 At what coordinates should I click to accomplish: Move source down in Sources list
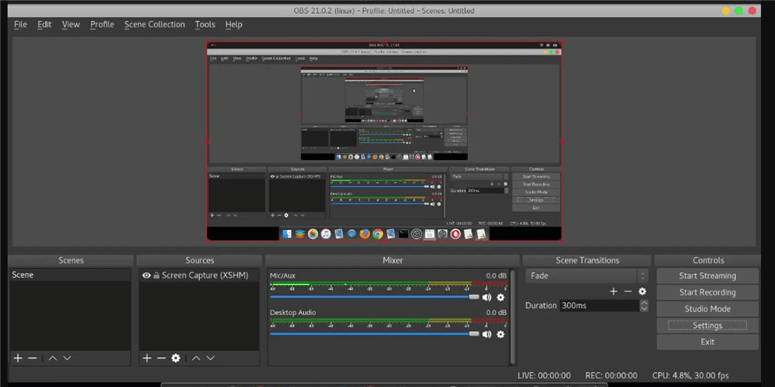tap(211, 358)
